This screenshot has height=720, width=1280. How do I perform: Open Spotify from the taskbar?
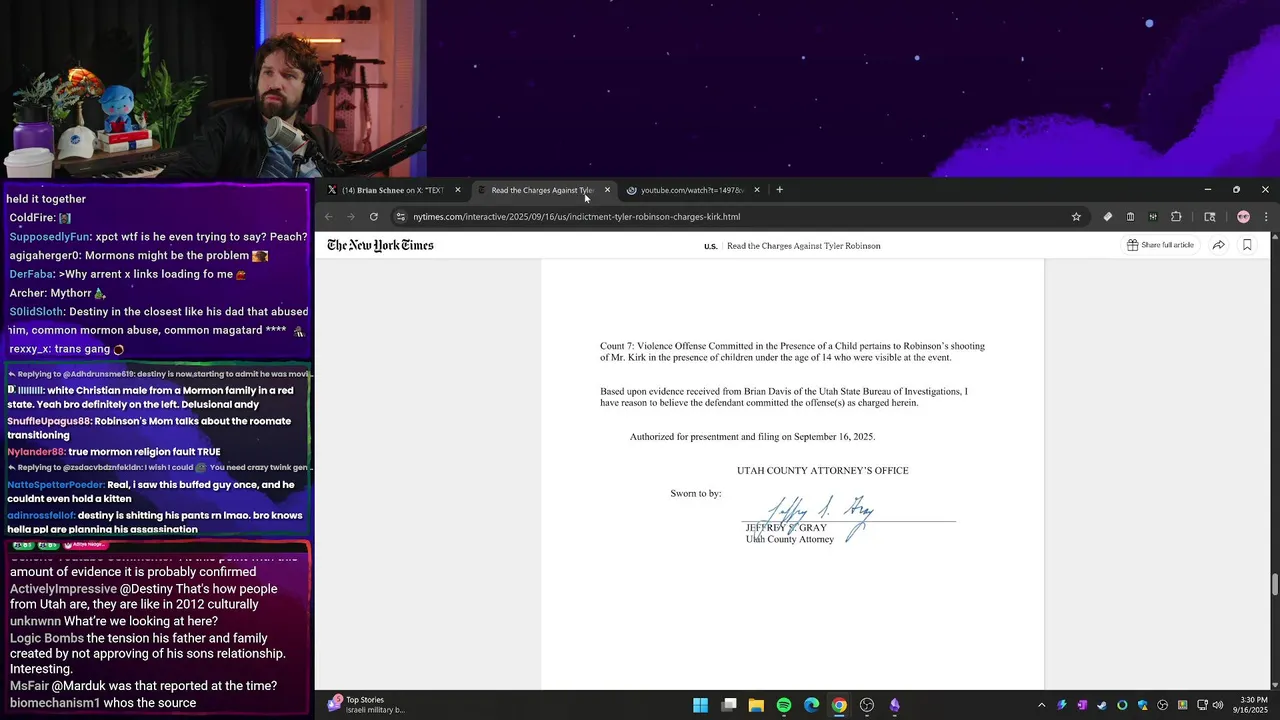click(784, 705)
